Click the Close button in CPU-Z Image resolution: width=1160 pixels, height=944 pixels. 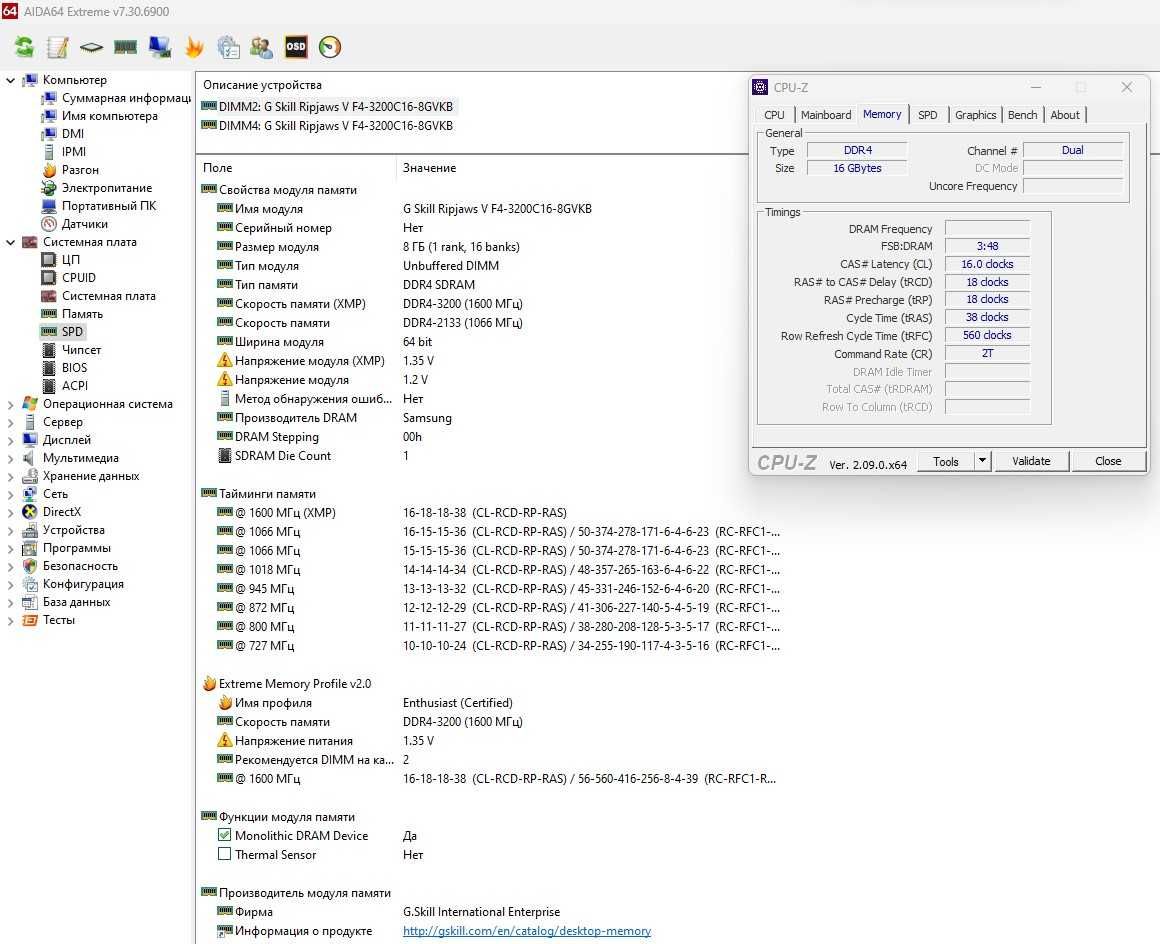click(x=1107, y=461)
